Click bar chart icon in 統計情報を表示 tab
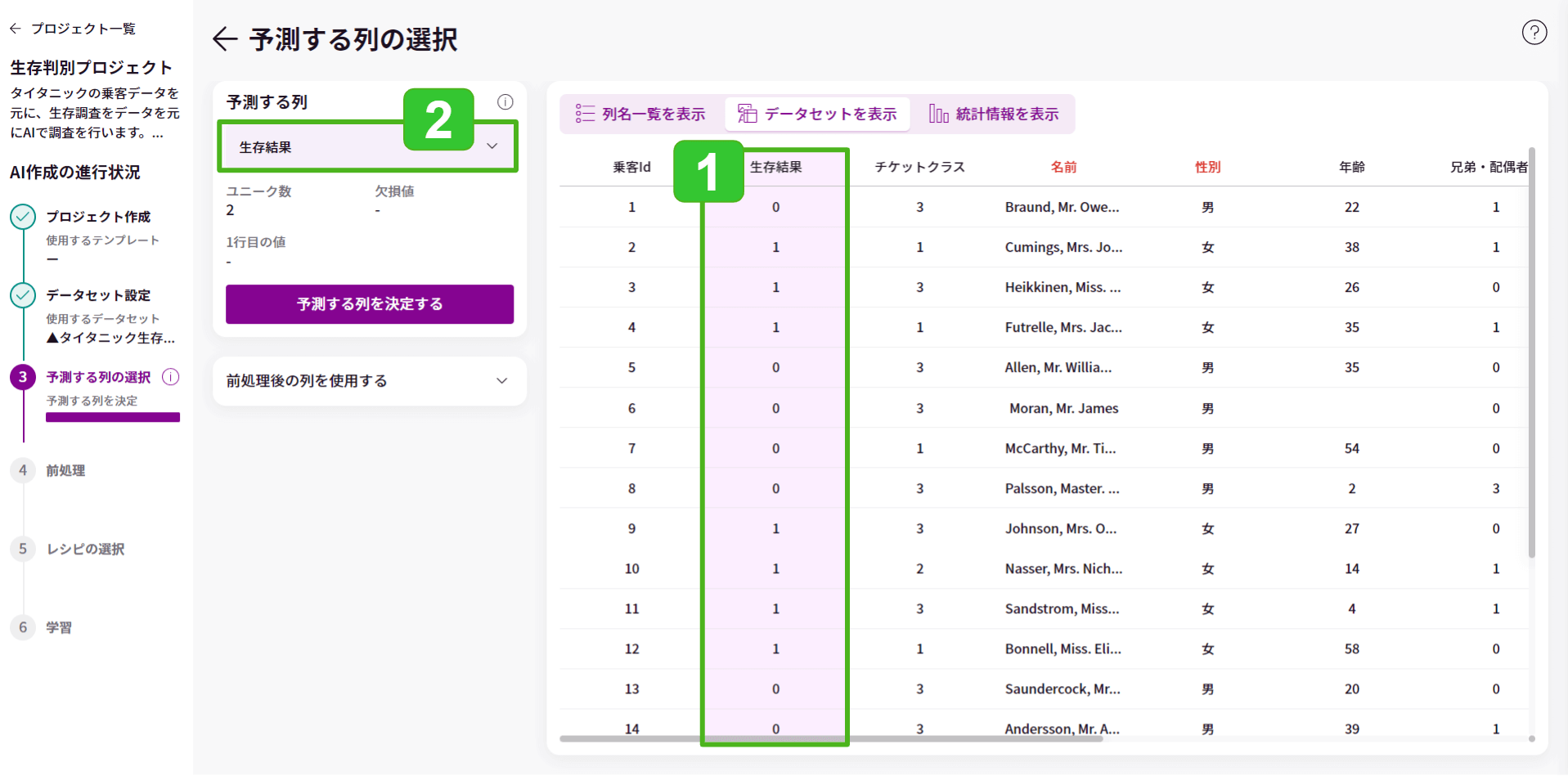Viewport: 1568px width, 776px height. click(x=938, y=114)
